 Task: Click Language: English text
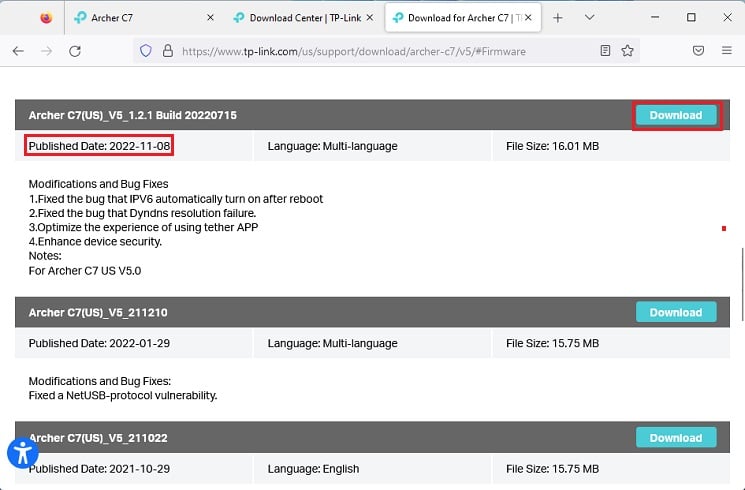click(x=313, y=469)
